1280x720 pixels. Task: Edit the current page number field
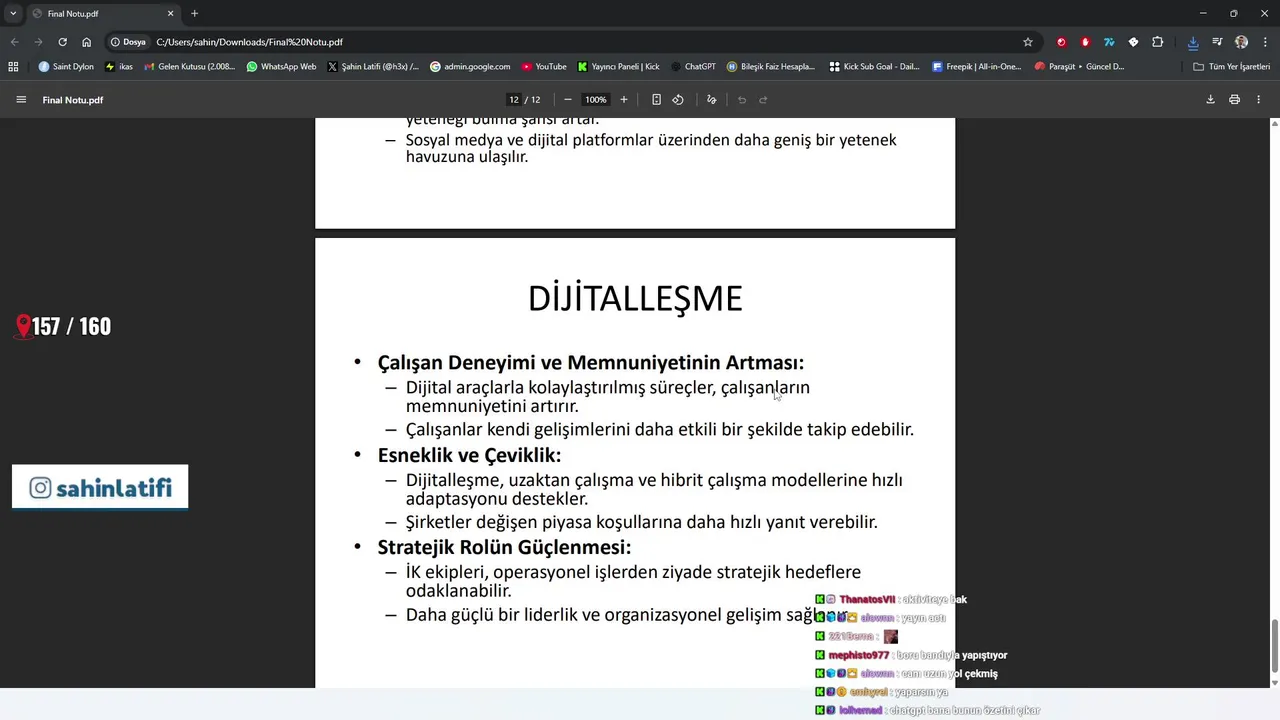click(x=513, y=100)
